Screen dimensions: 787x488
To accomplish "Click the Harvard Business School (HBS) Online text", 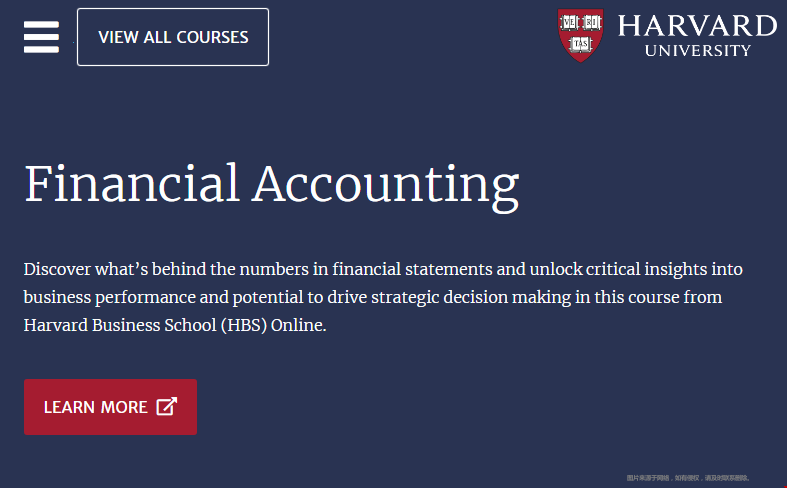I will (x=175, y=325).
